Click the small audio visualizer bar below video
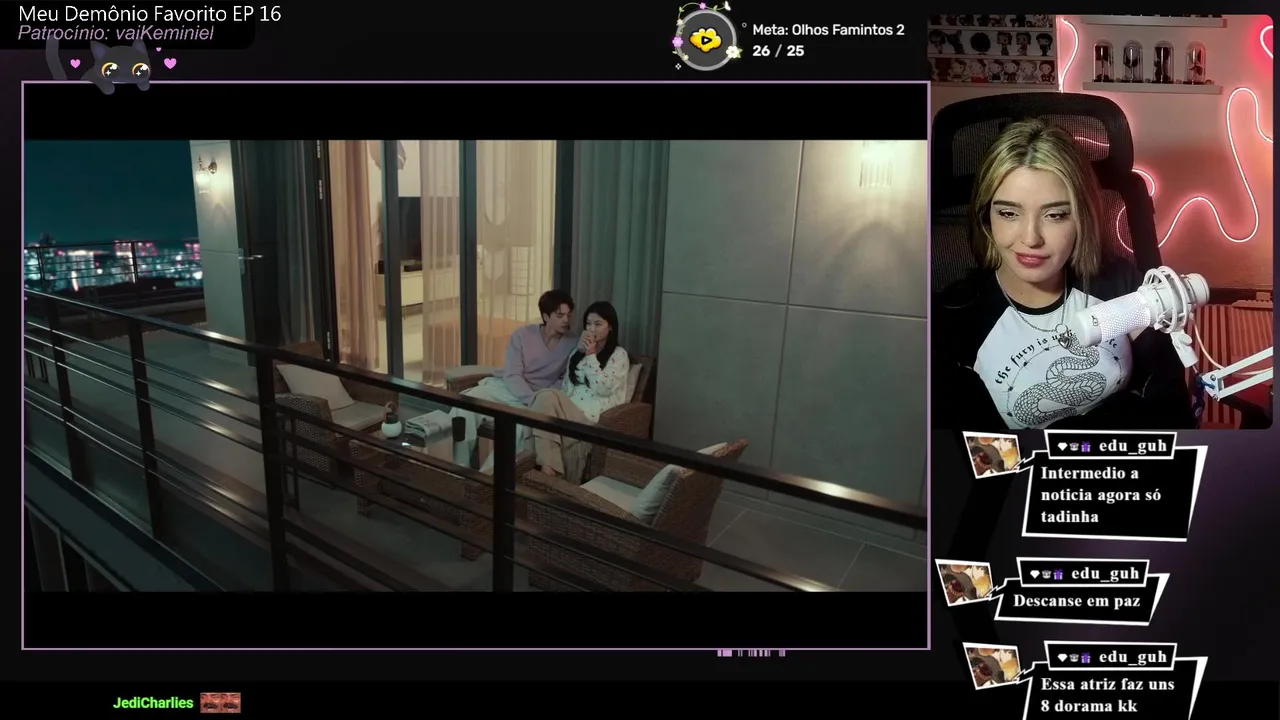This screenshot has width=1280, height=720. 751,653
